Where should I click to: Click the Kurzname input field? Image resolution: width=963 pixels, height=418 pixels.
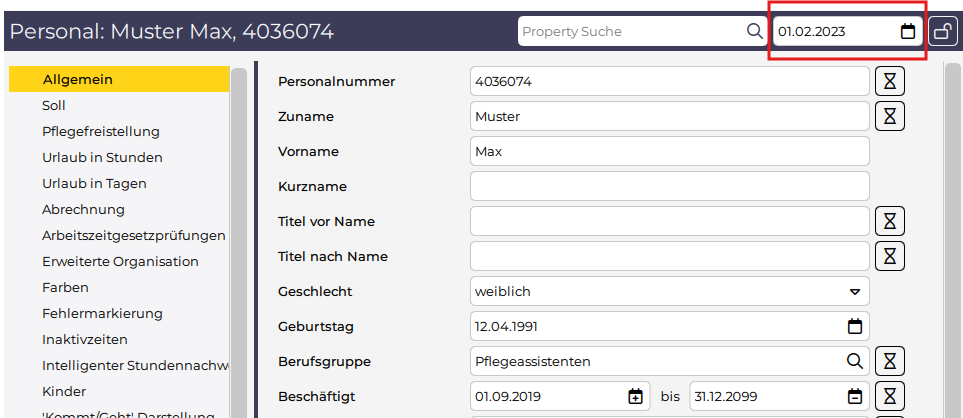coord(669,186)
